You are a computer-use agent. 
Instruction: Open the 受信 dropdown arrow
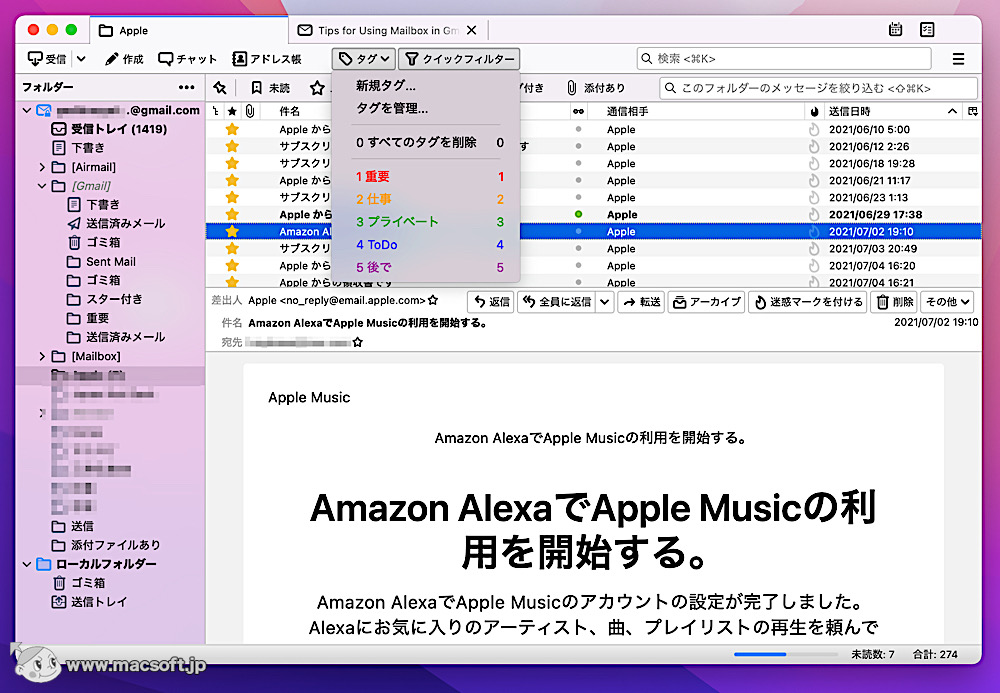[x=81, y=59]
